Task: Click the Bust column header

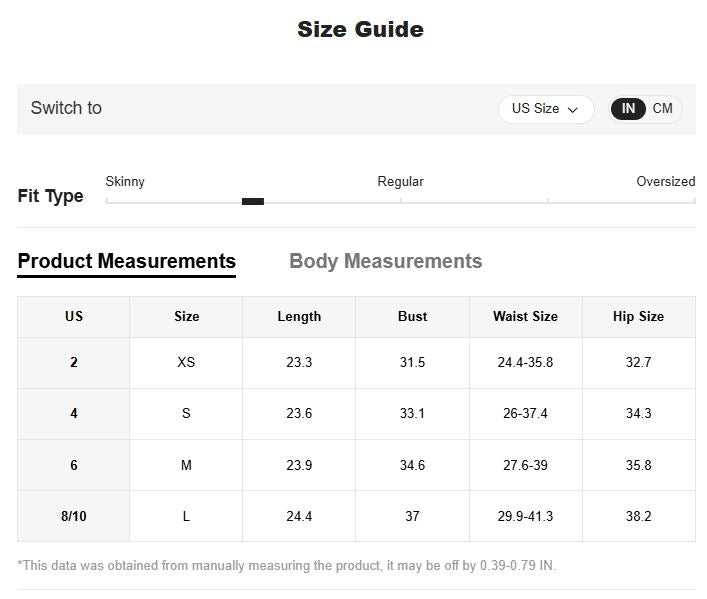Action: (x=412, y=316)
